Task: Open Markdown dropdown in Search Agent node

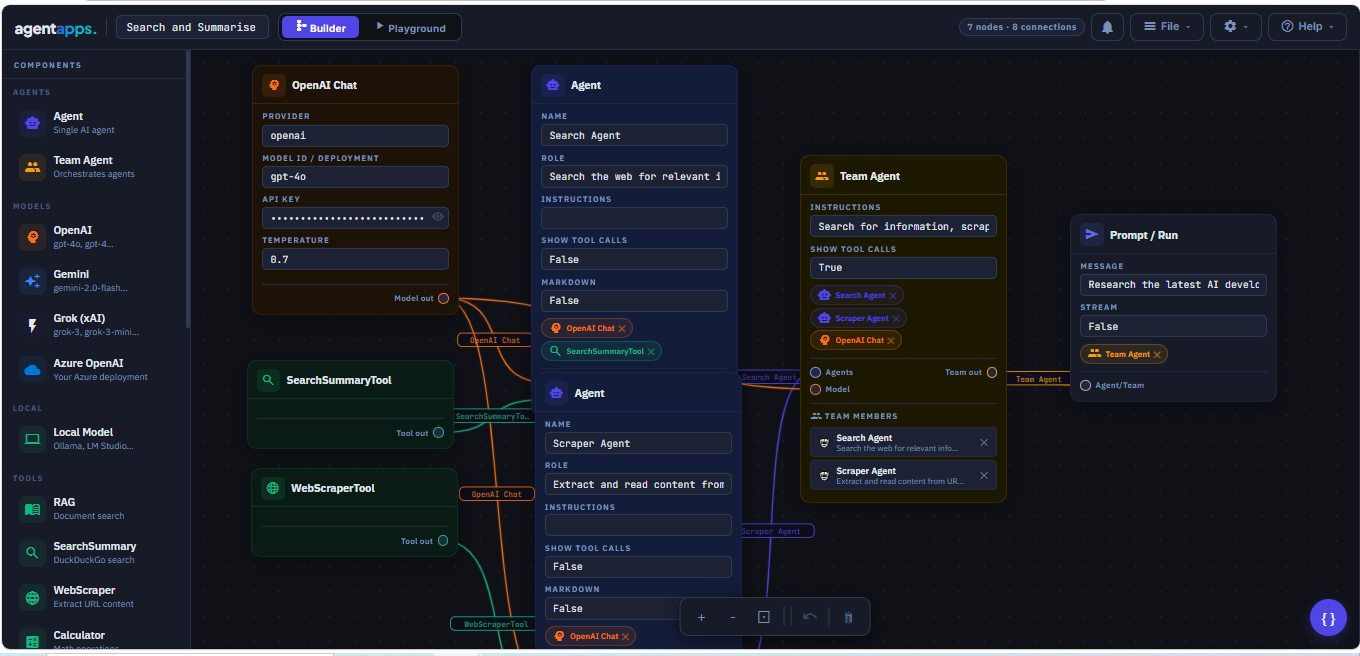Action: pos(634,300)
